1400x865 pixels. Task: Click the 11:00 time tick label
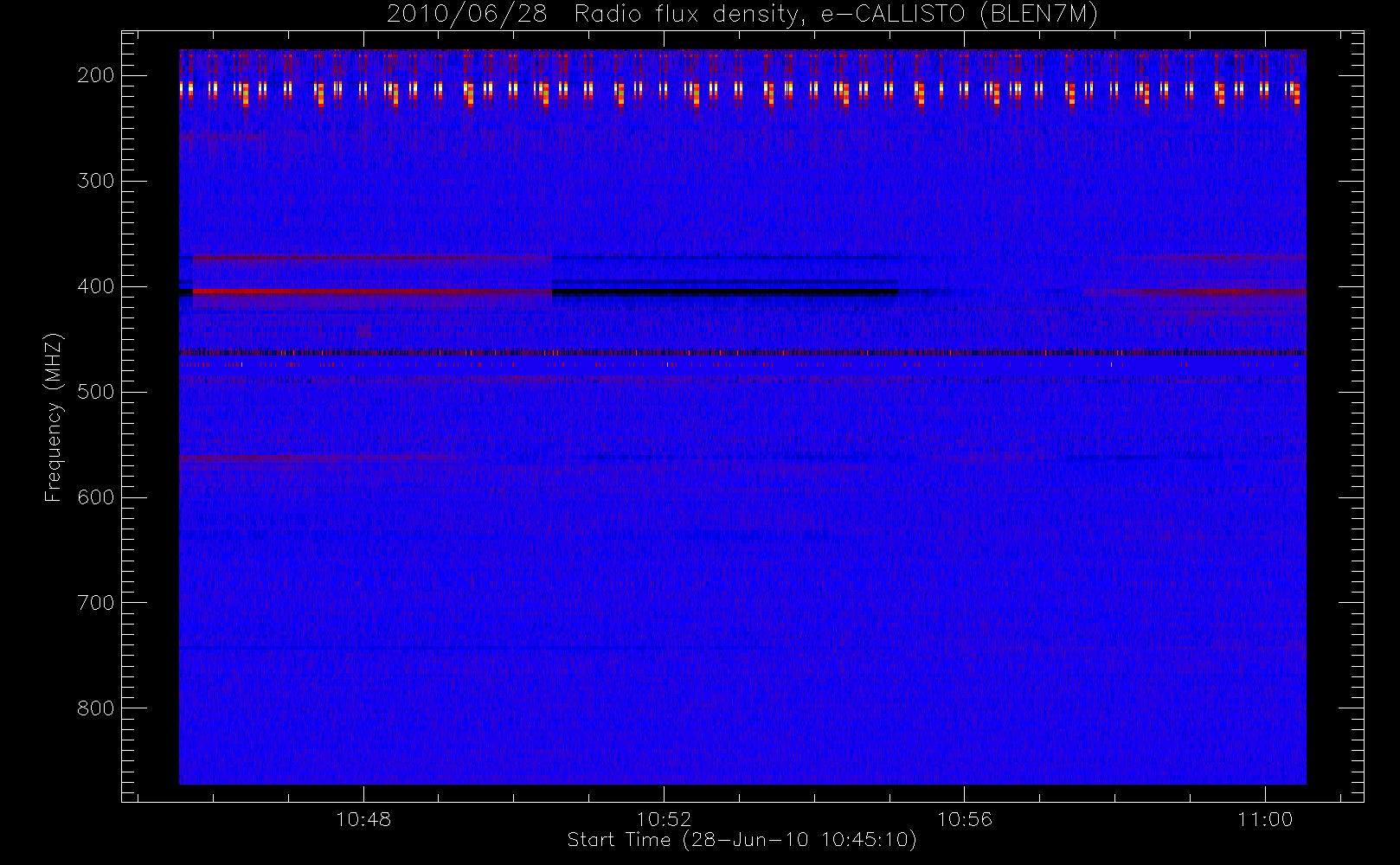(1265, 819)
